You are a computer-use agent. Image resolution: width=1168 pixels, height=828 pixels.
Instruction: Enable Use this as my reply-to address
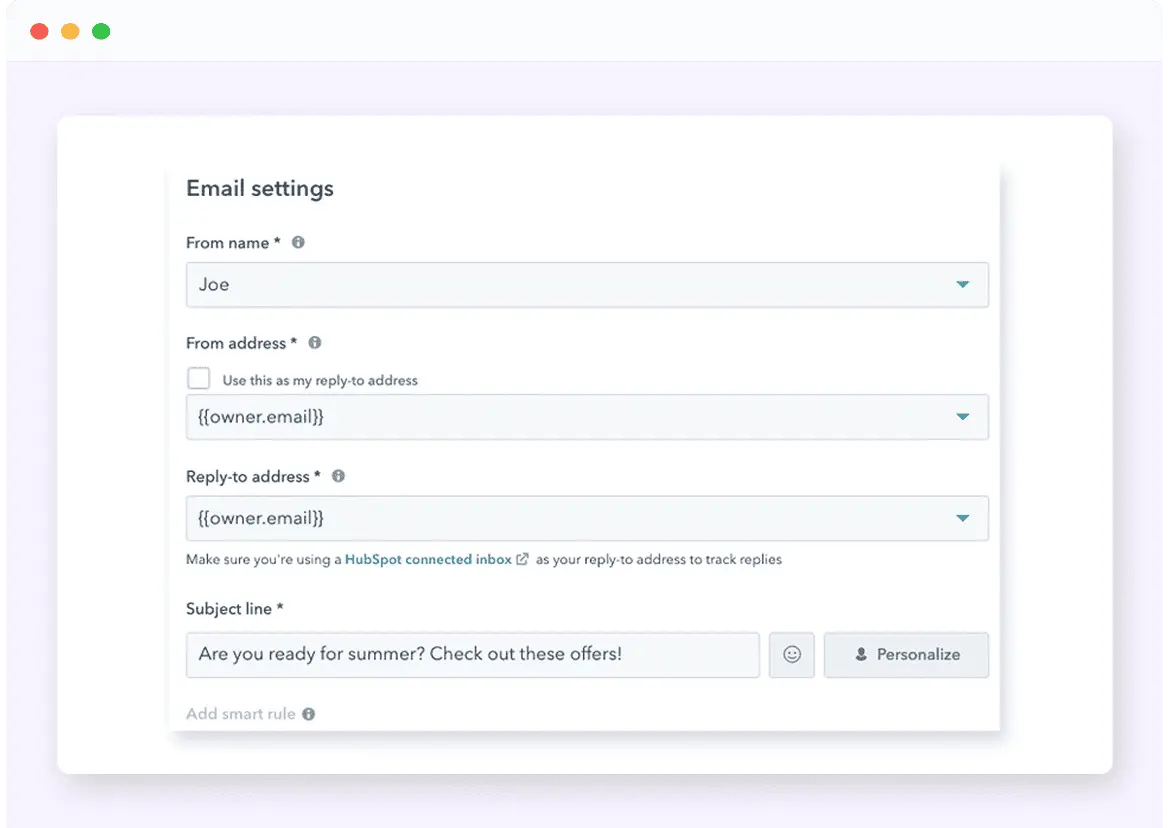tap(198, 378)
